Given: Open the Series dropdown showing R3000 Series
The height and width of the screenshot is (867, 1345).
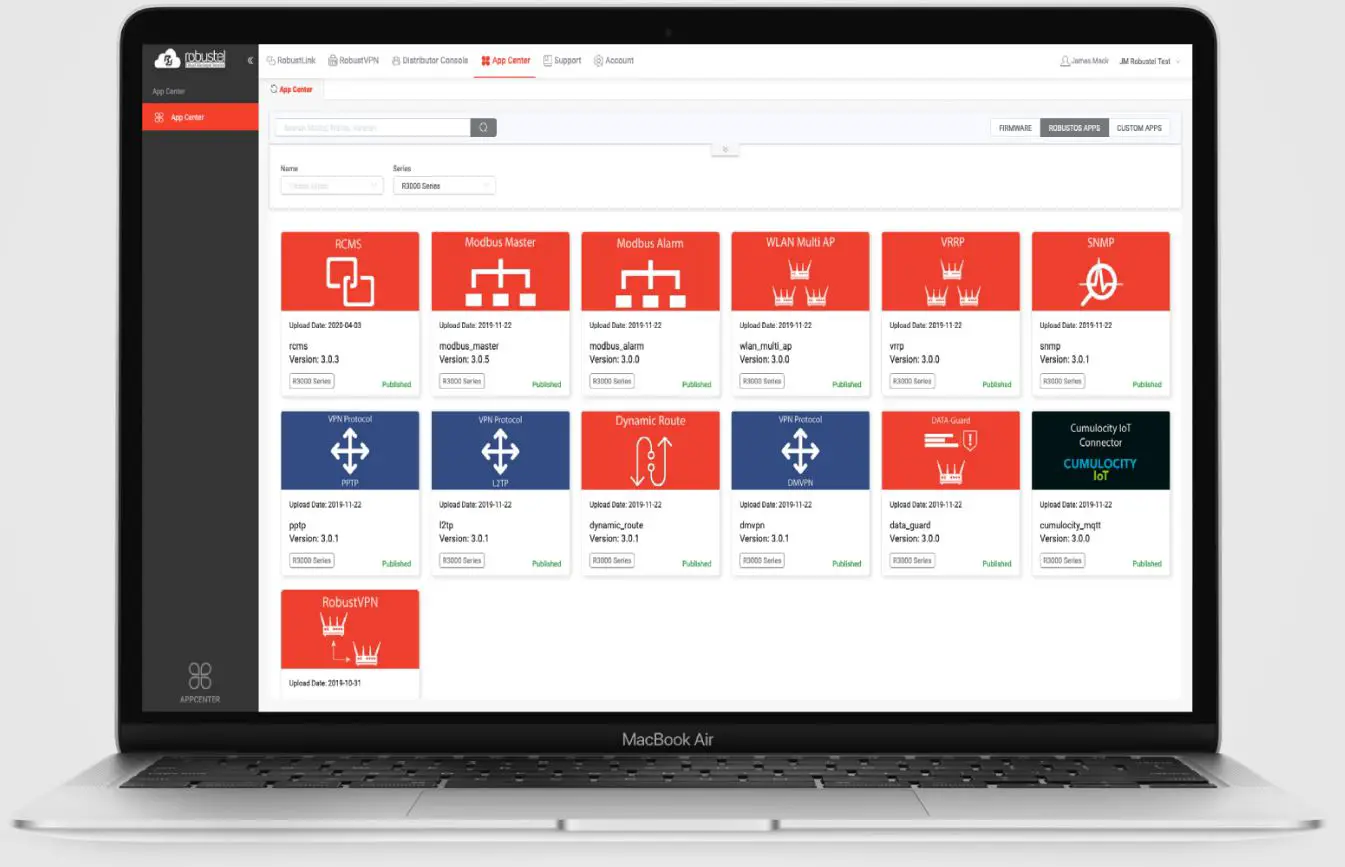Looking at the screenshot, I should pos(444,186).
